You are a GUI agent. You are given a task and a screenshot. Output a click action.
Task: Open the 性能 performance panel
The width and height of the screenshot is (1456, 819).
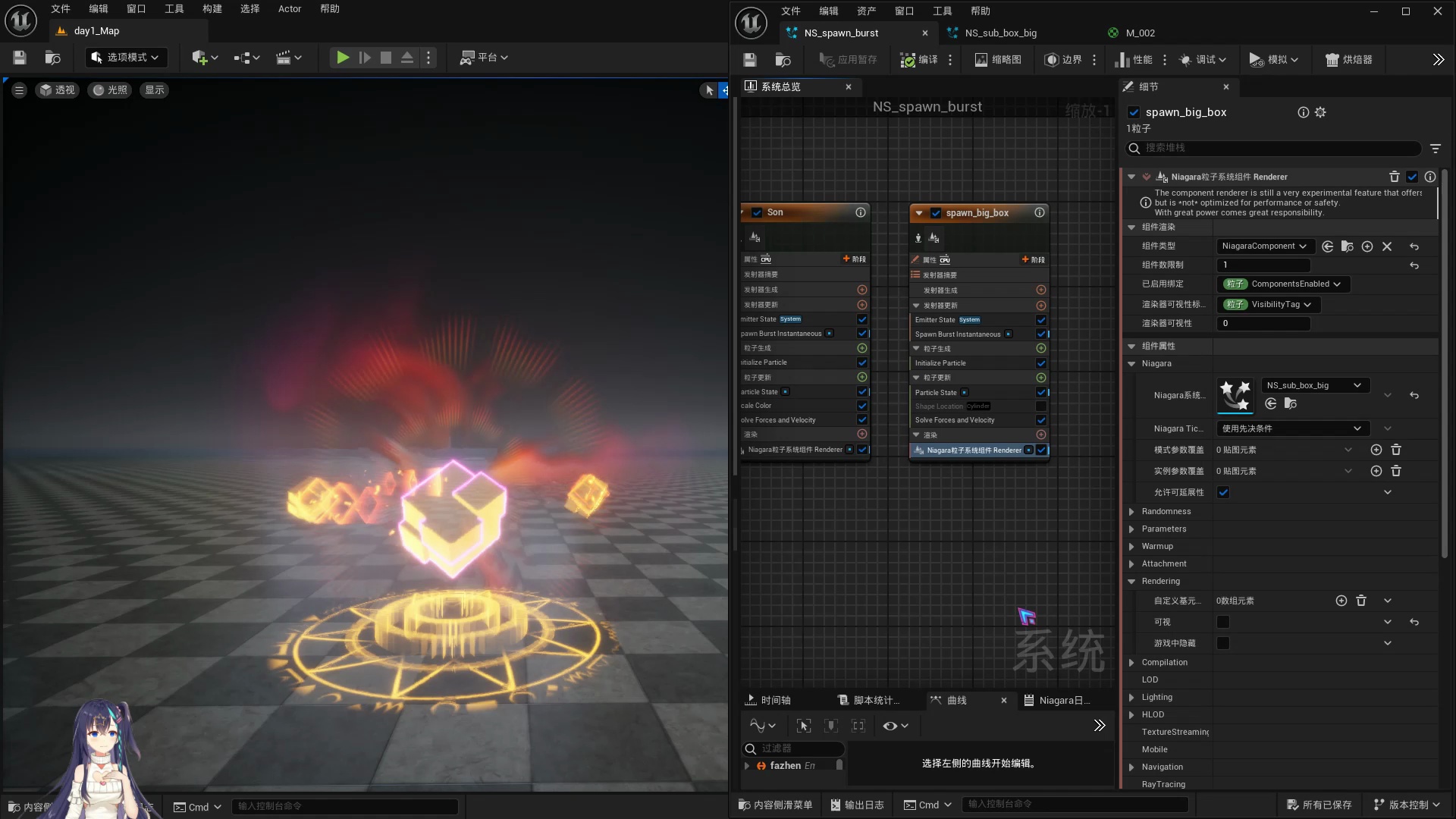coord(1133,59)
